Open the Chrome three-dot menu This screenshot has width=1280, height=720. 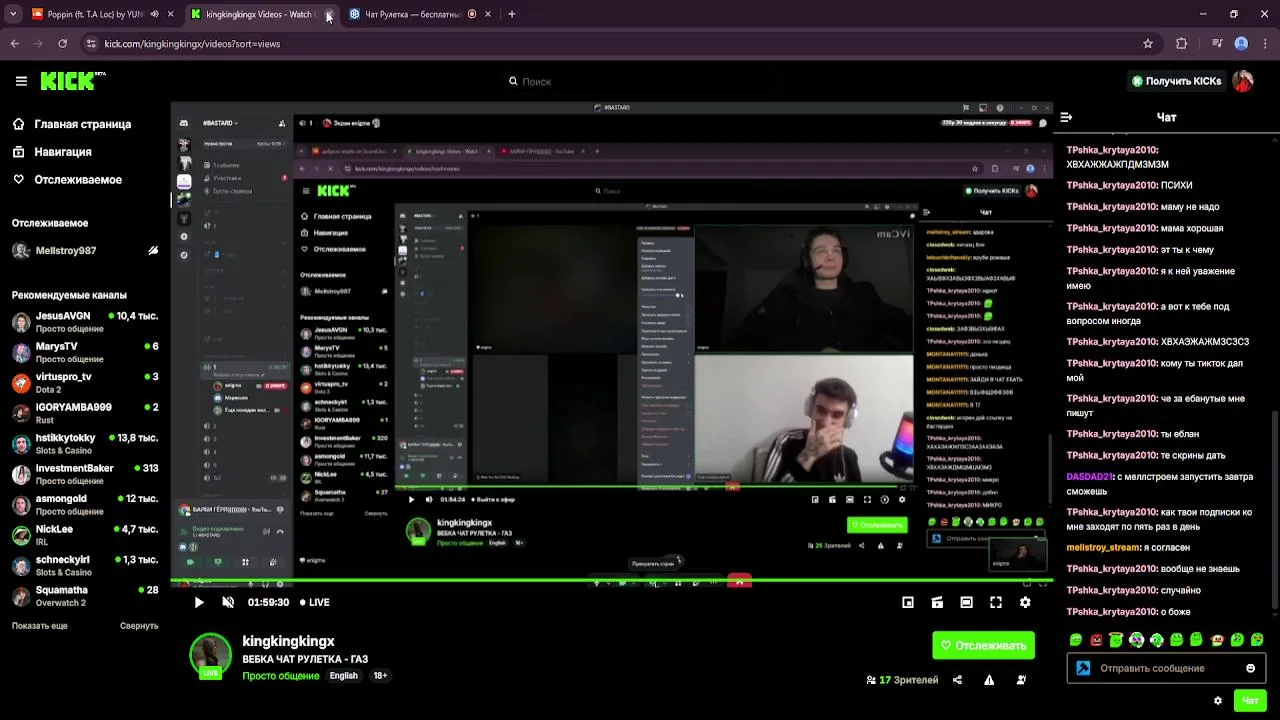[1266, 44]
